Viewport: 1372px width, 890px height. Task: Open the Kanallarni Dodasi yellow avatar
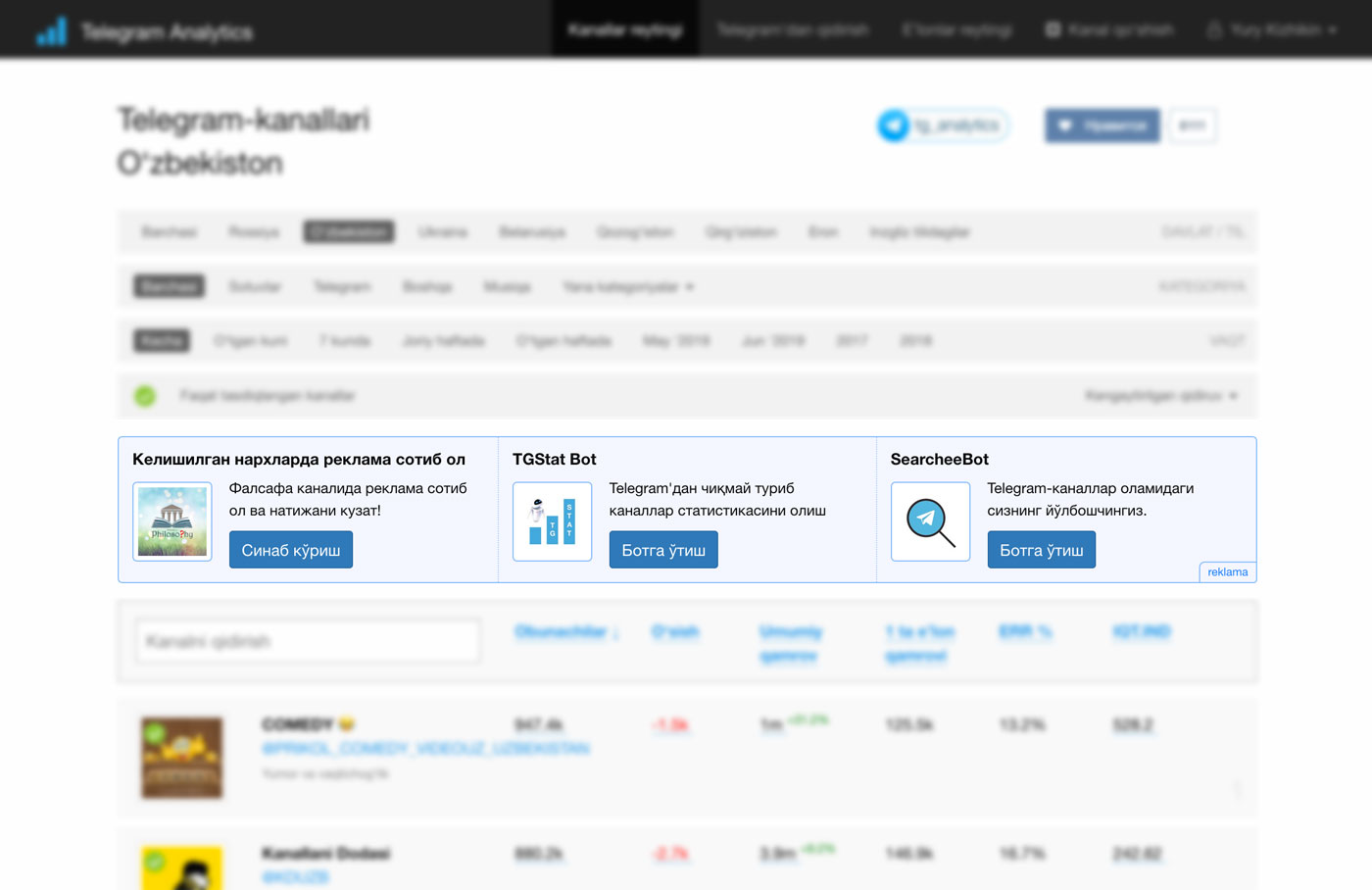coord(181,868)
